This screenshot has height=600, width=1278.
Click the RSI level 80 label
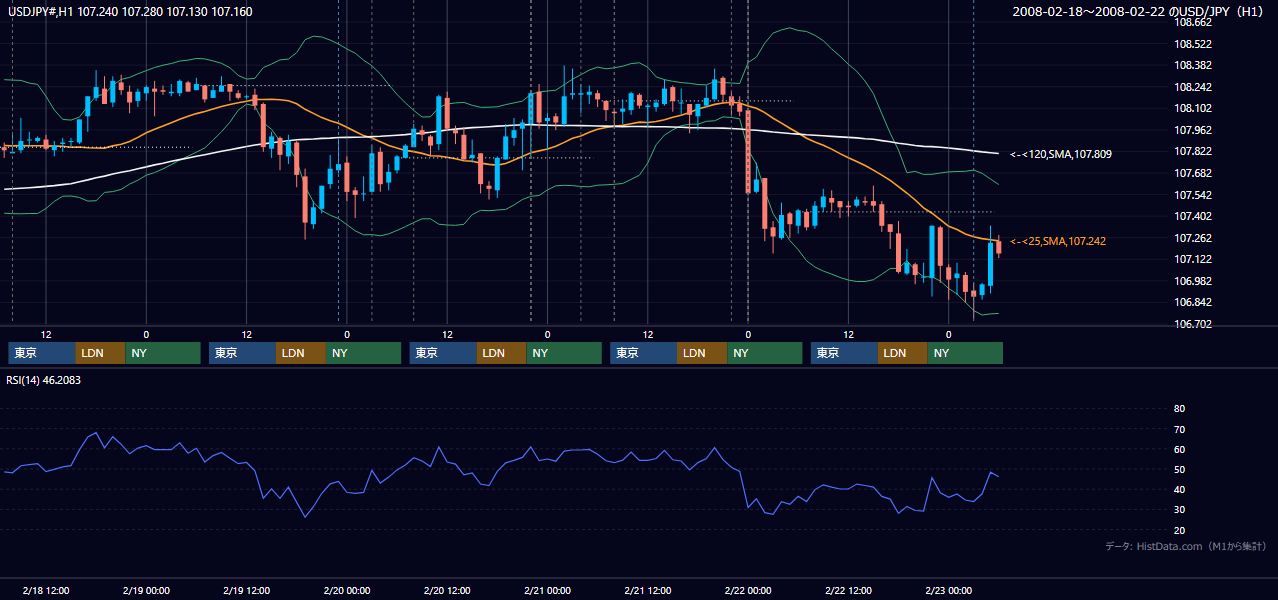(x=1179, y=409)
